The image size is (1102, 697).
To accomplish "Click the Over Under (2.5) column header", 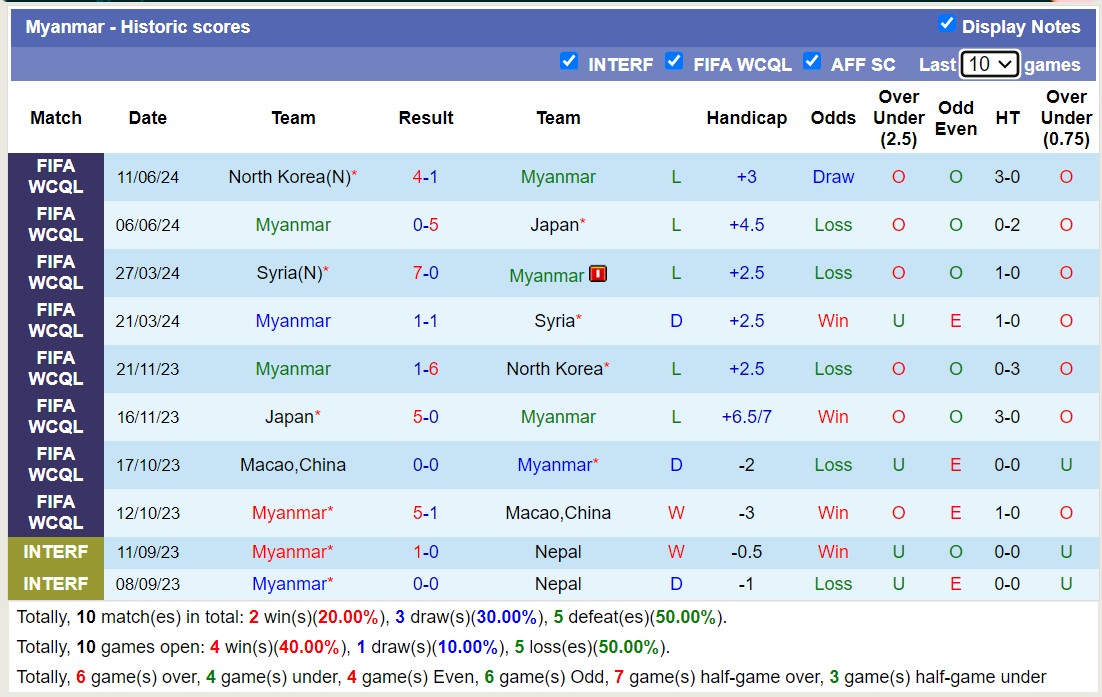I will point(897,118).
